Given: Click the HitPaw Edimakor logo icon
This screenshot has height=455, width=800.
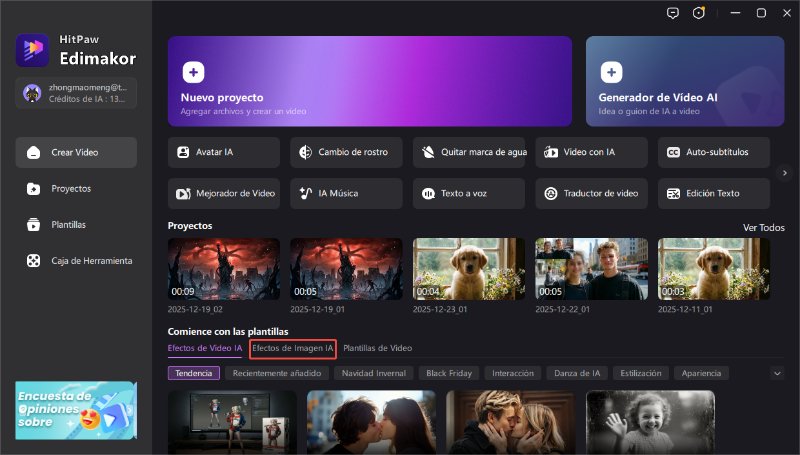Looking at the screenshot, I should [32, 50].
